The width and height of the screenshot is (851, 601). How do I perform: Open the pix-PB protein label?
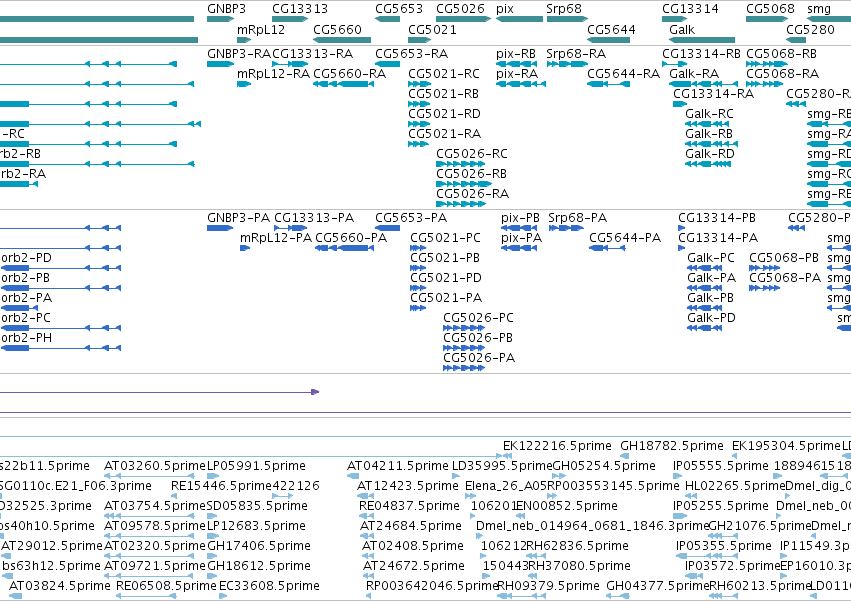coord(520,218)
